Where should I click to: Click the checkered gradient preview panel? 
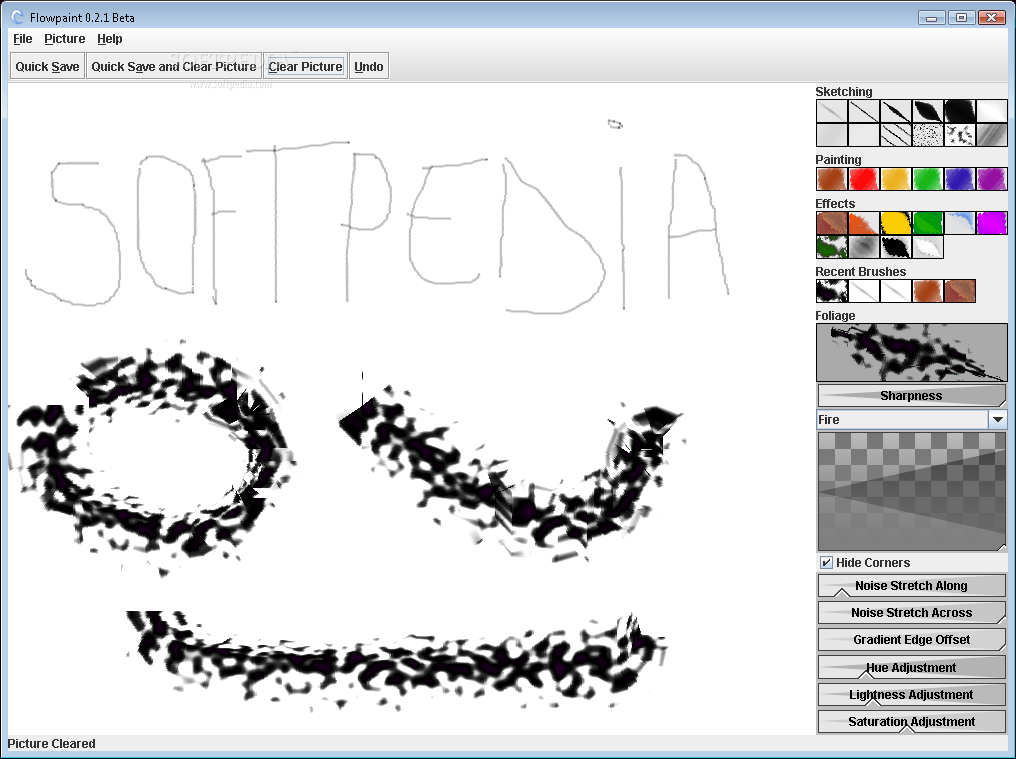pos(912,491)
